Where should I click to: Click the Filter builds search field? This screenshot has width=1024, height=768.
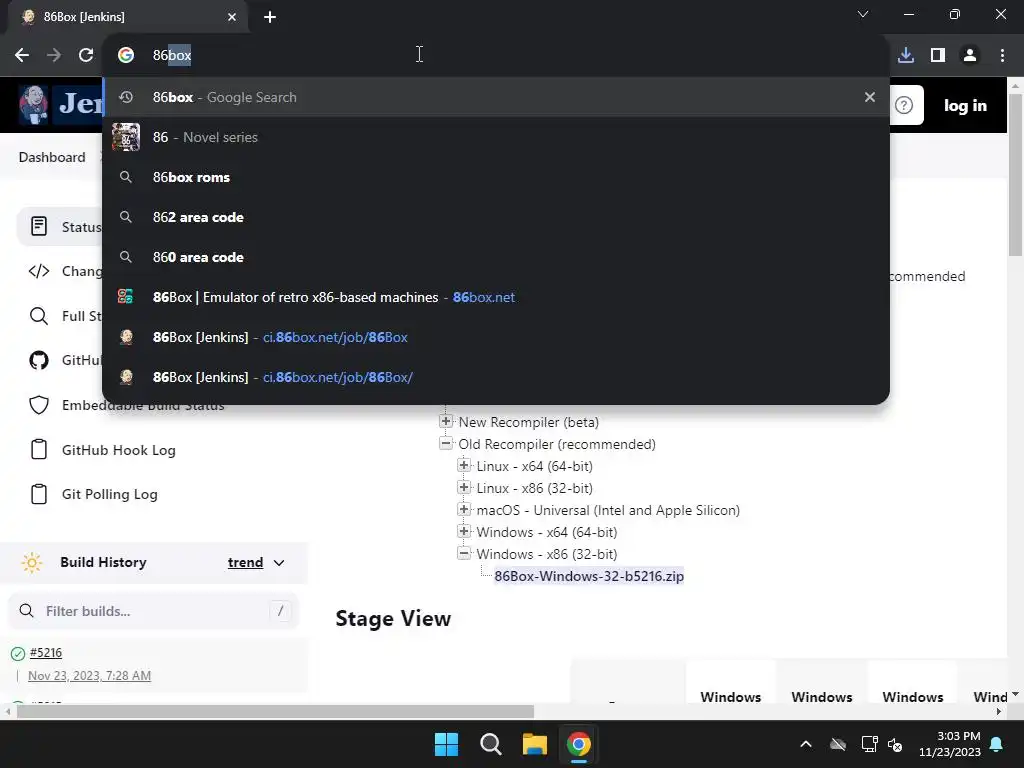coord(153,611)
